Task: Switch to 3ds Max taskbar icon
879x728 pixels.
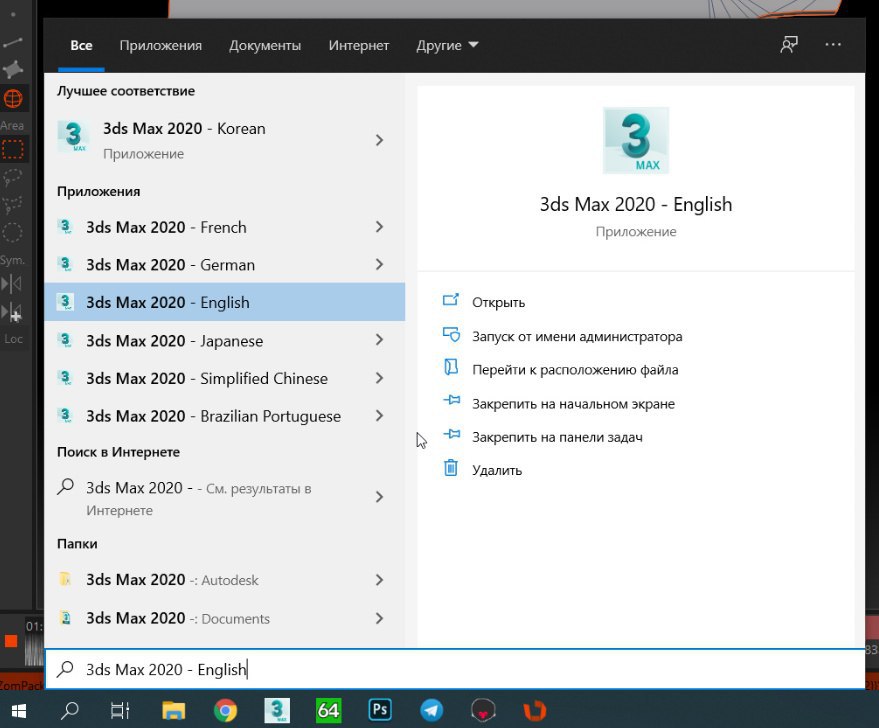Action: (x=277, y=711)
